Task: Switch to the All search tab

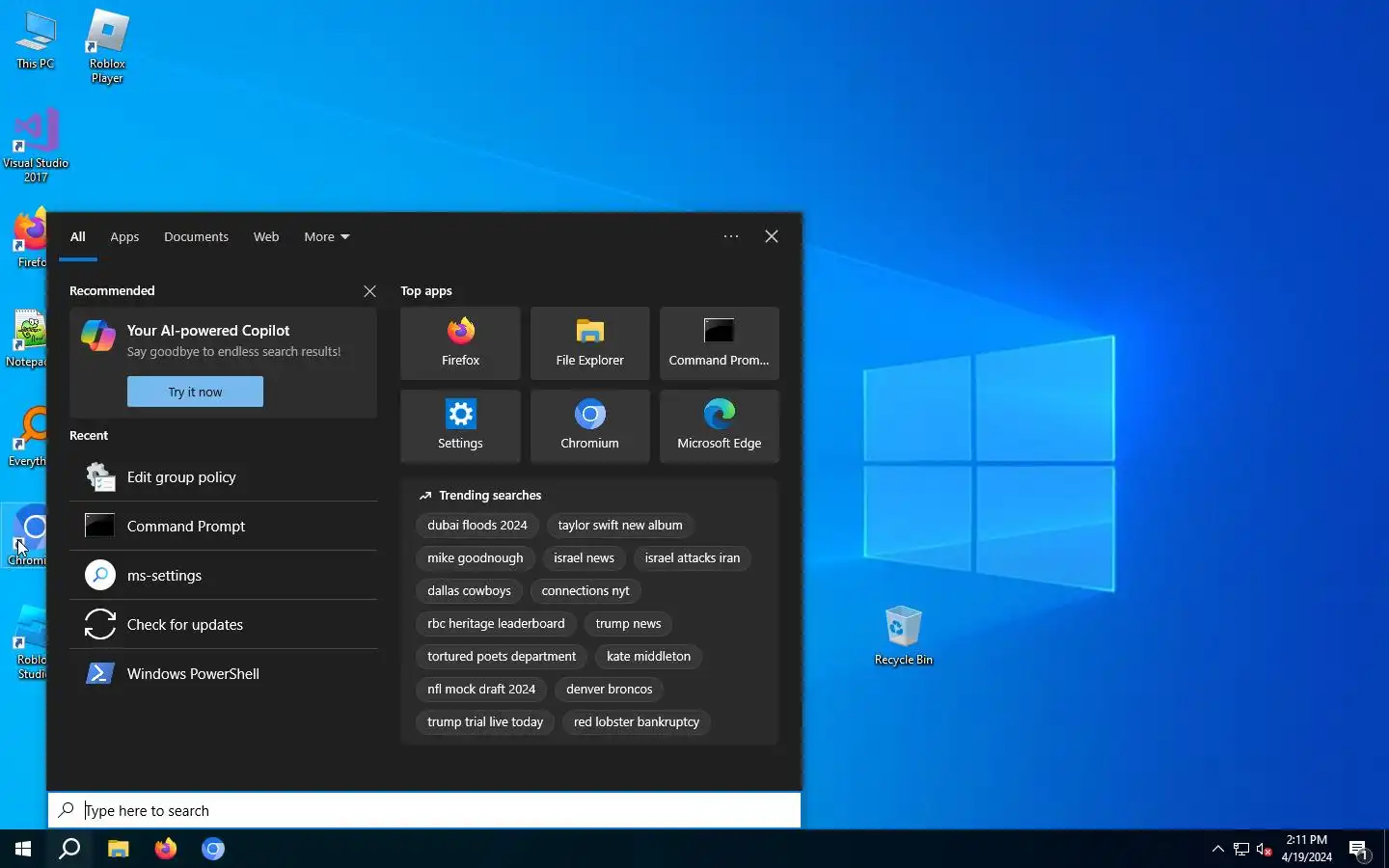Action: [x=78, y=236]
